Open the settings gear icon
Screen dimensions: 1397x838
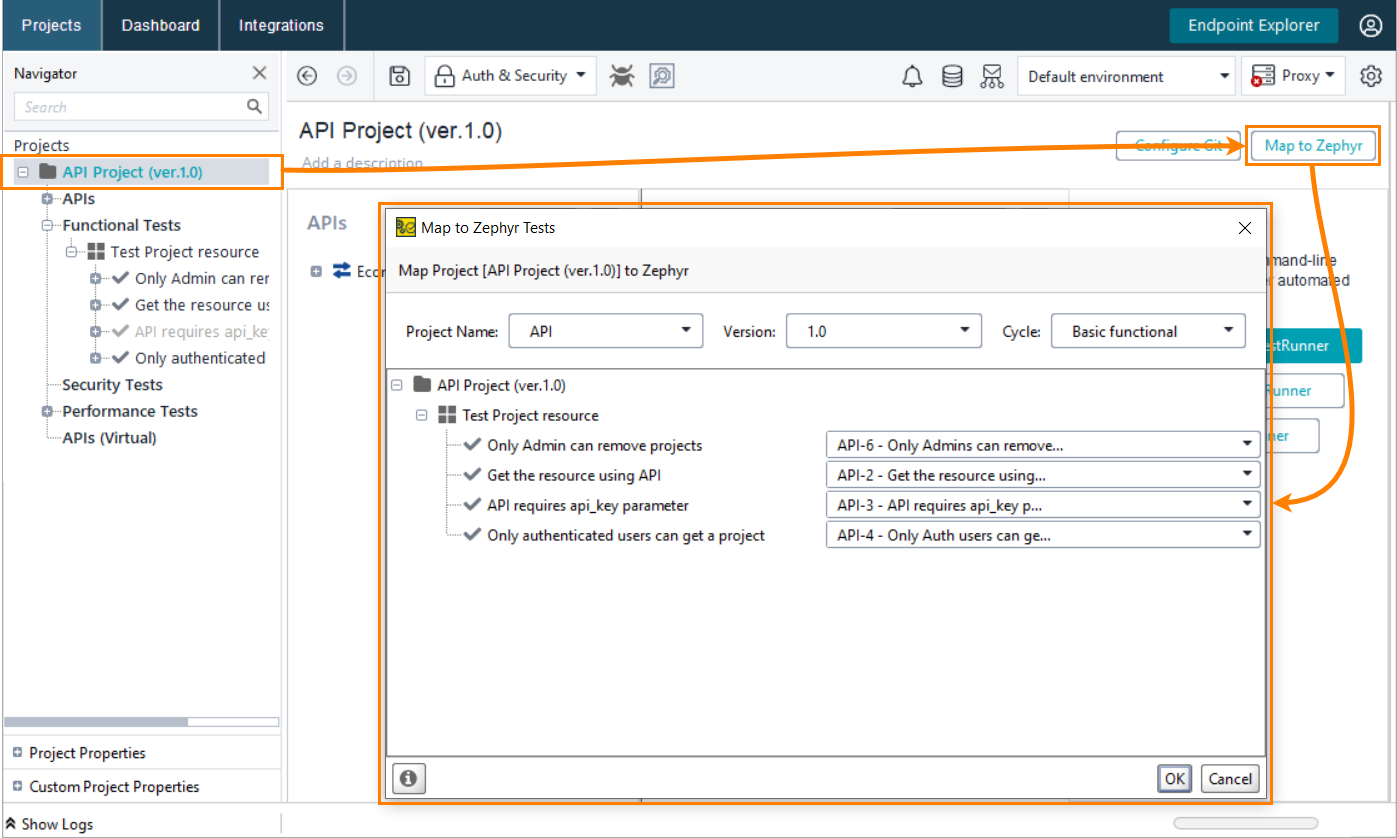(1370, 76)
